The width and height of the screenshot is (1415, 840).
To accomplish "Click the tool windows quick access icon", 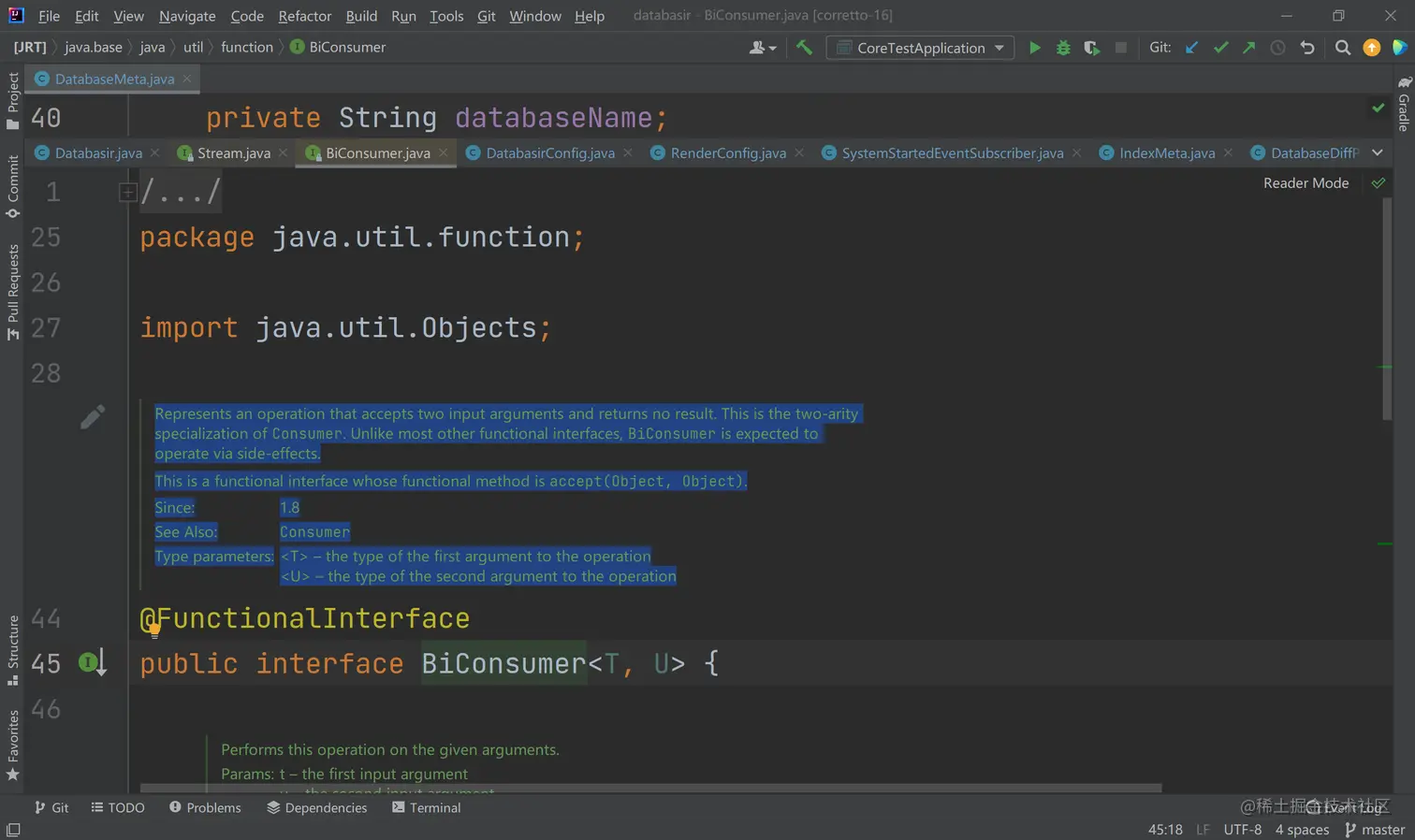I will (13, 830).
